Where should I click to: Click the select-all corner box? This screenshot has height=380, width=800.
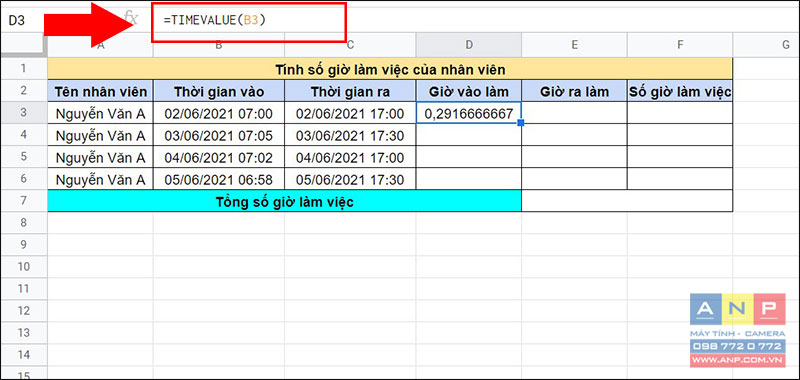point(24,45)
